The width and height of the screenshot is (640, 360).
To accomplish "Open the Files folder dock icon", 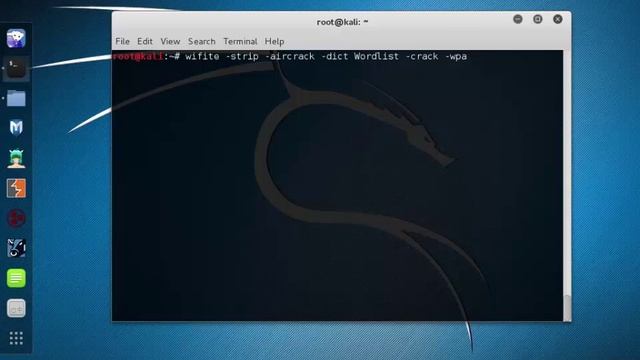I will tap(16, 98).
